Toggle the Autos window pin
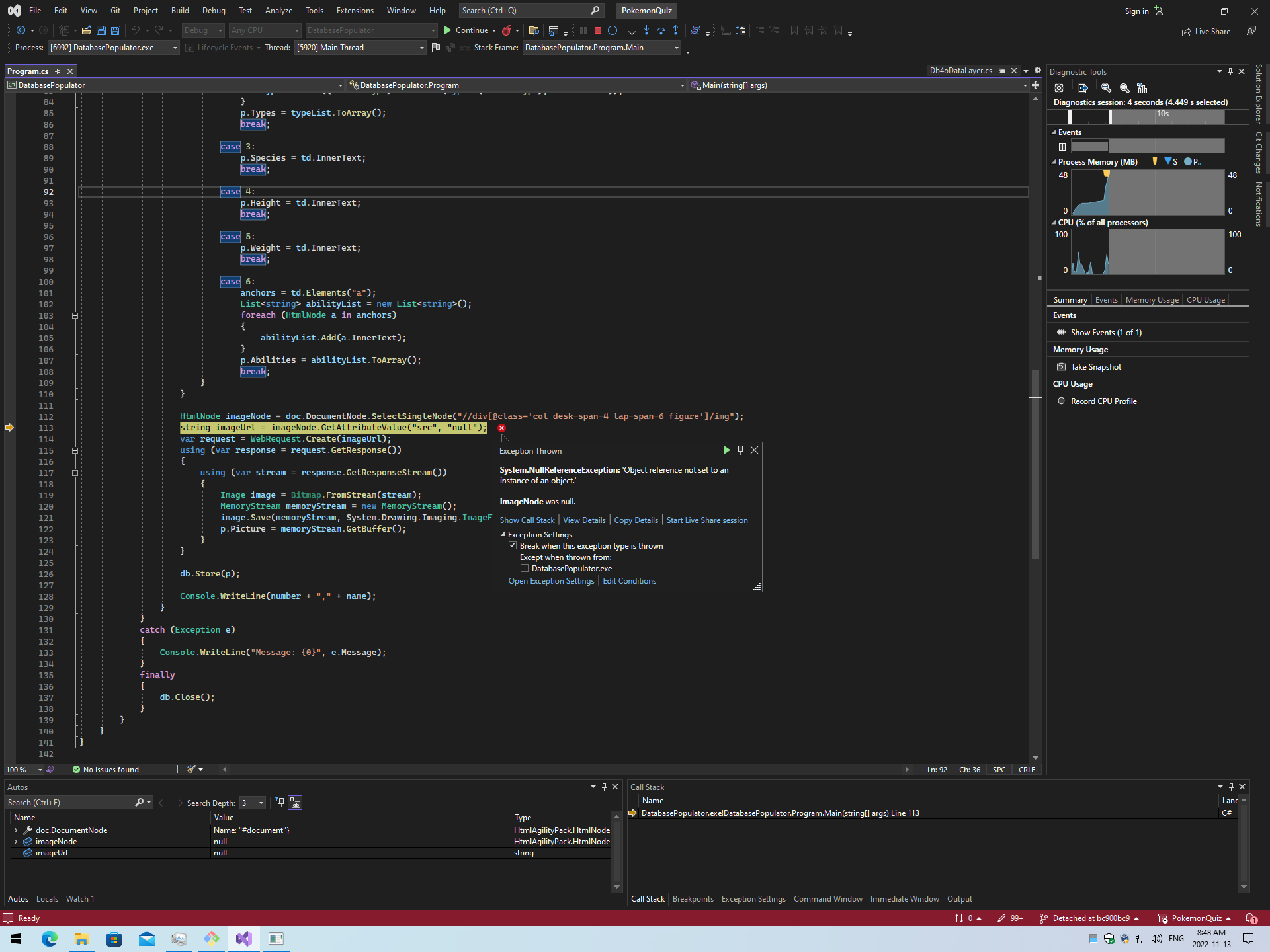Image resolution: width=1270 pixels, height=952 pixels. (604, 787)
